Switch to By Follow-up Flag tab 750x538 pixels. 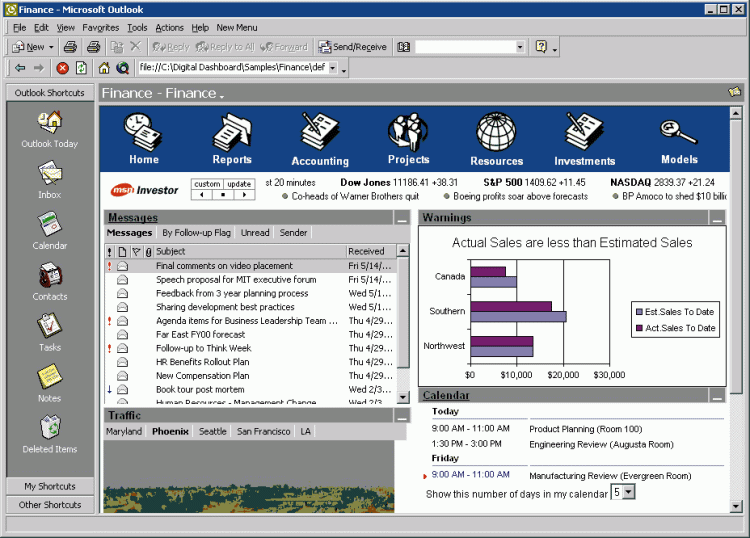[x=196, y=233]
